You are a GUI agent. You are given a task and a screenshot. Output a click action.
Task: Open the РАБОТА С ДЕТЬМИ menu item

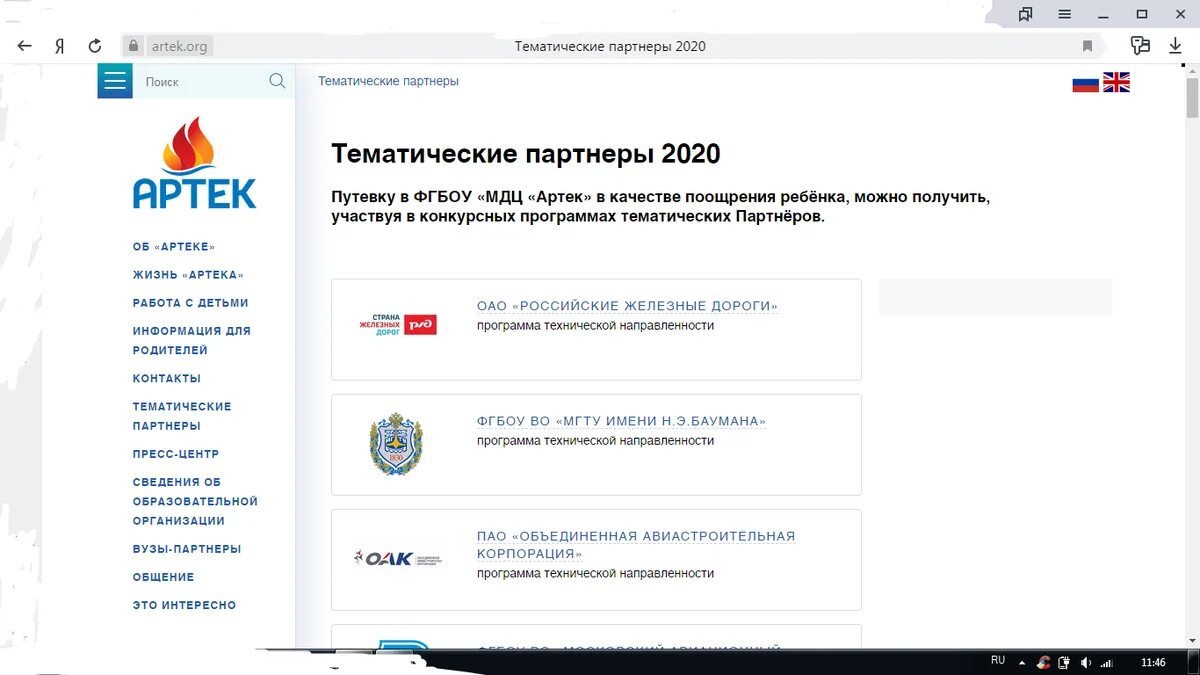coord(191,303)
